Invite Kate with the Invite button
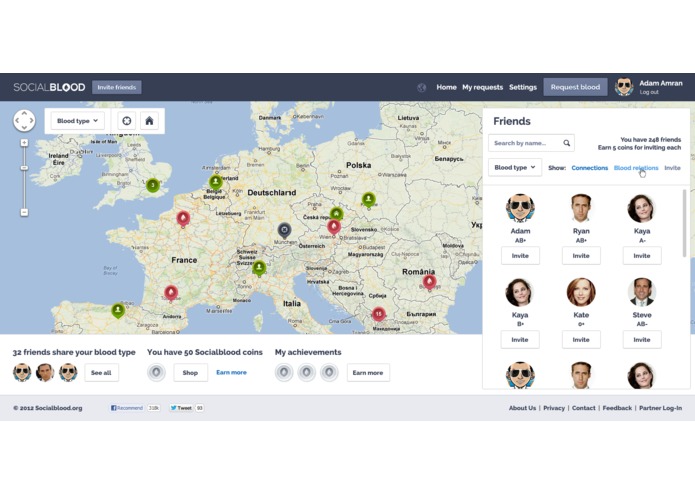Viewport: 695px width, 494px height. (581, 340)
